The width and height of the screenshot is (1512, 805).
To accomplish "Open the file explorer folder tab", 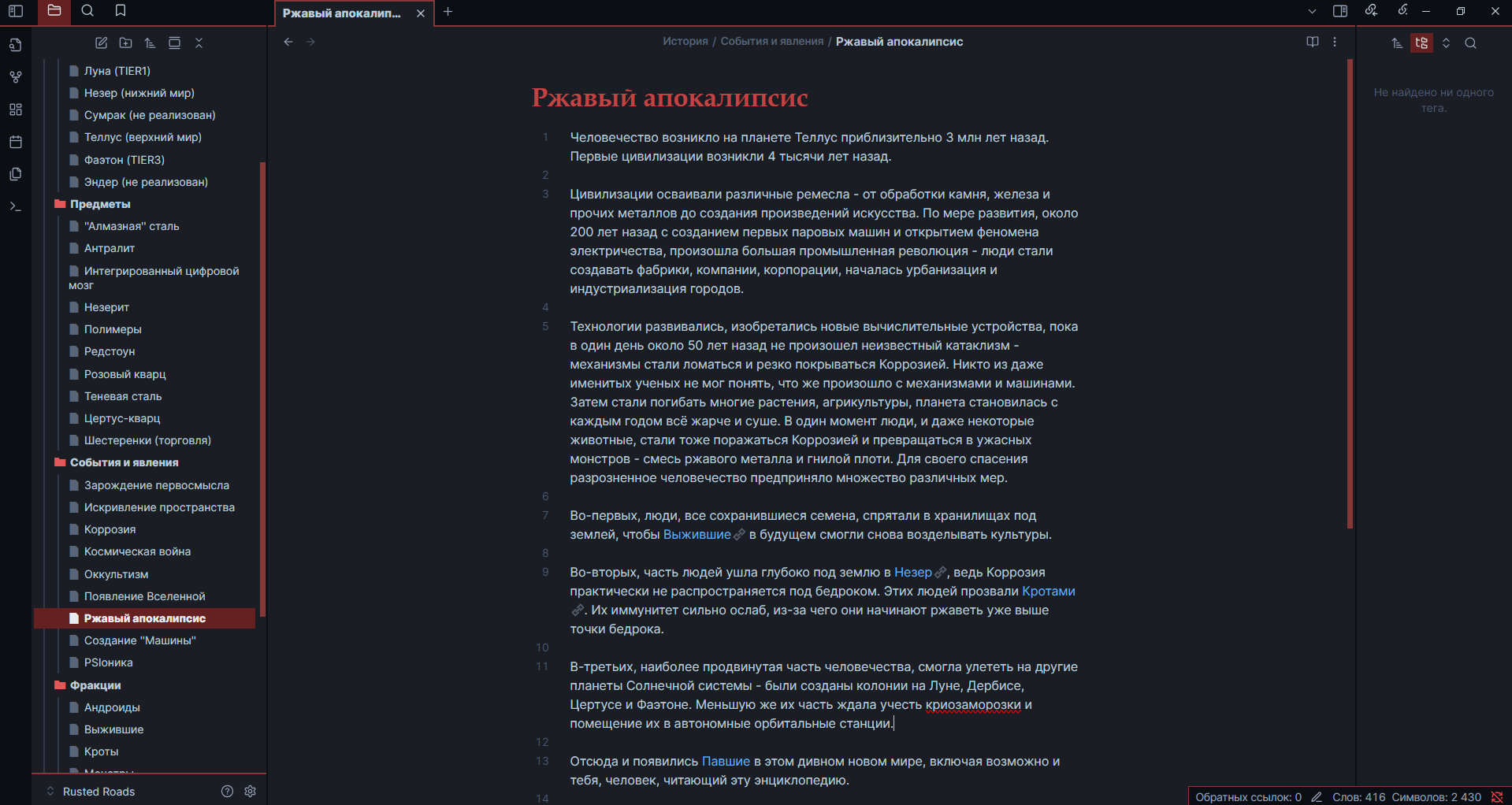I will [54, 11].
